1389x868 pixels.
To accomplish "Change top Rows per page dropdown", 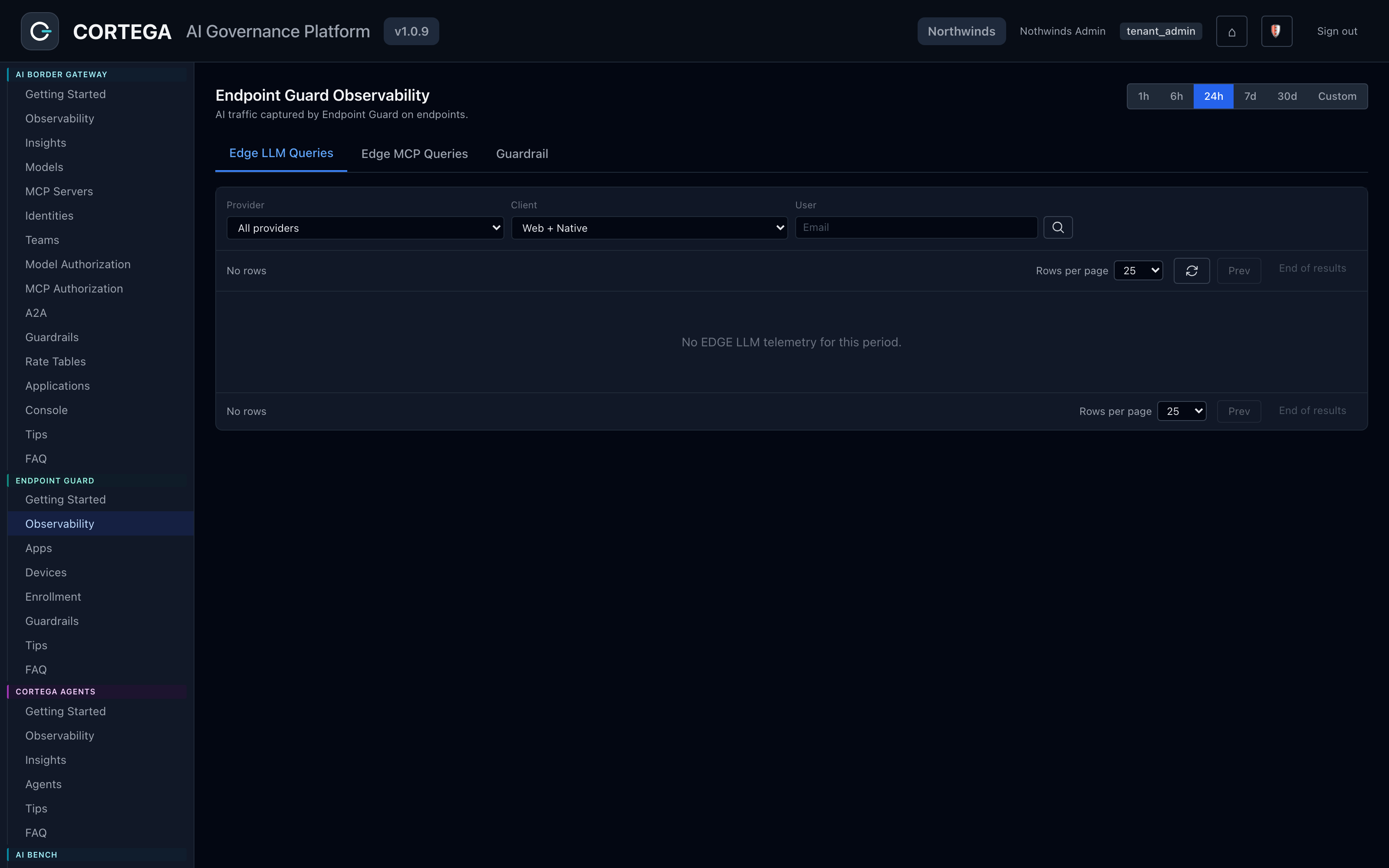I will tap(1138, 270).
